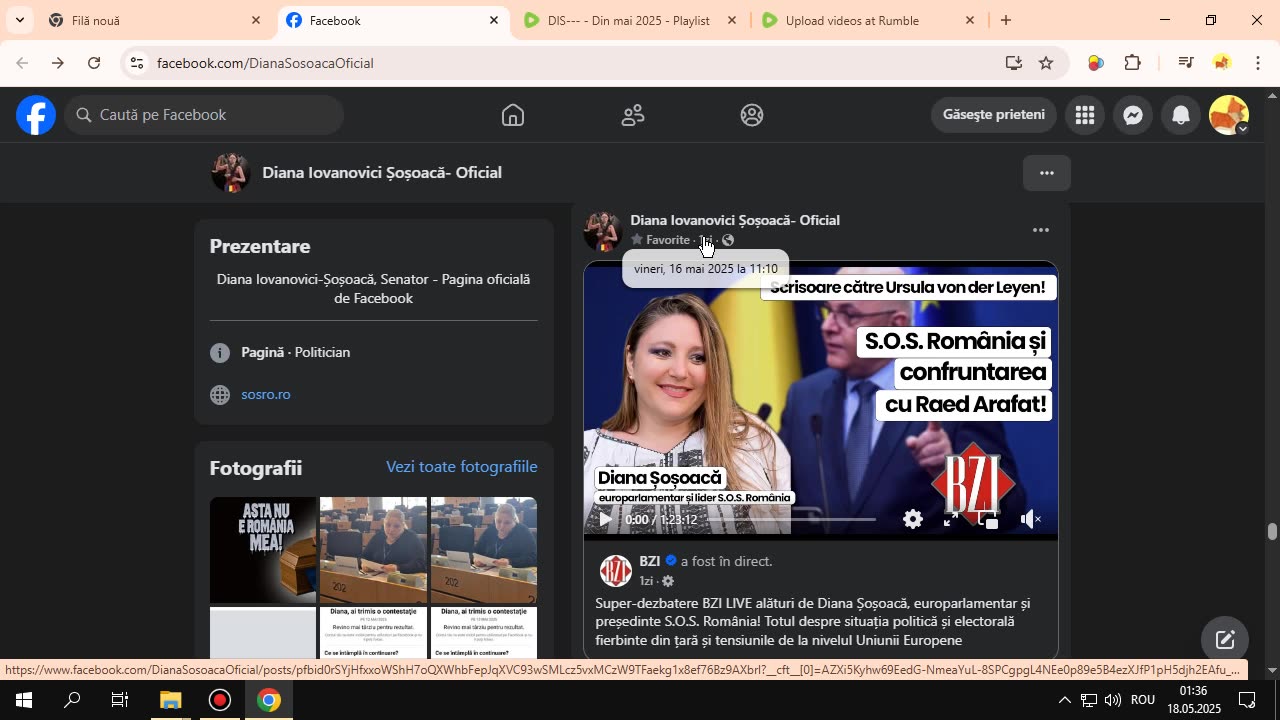Open the Chrome taskbar icon
The width and height of the screenshot is (1280, 720).
point(268,700)
